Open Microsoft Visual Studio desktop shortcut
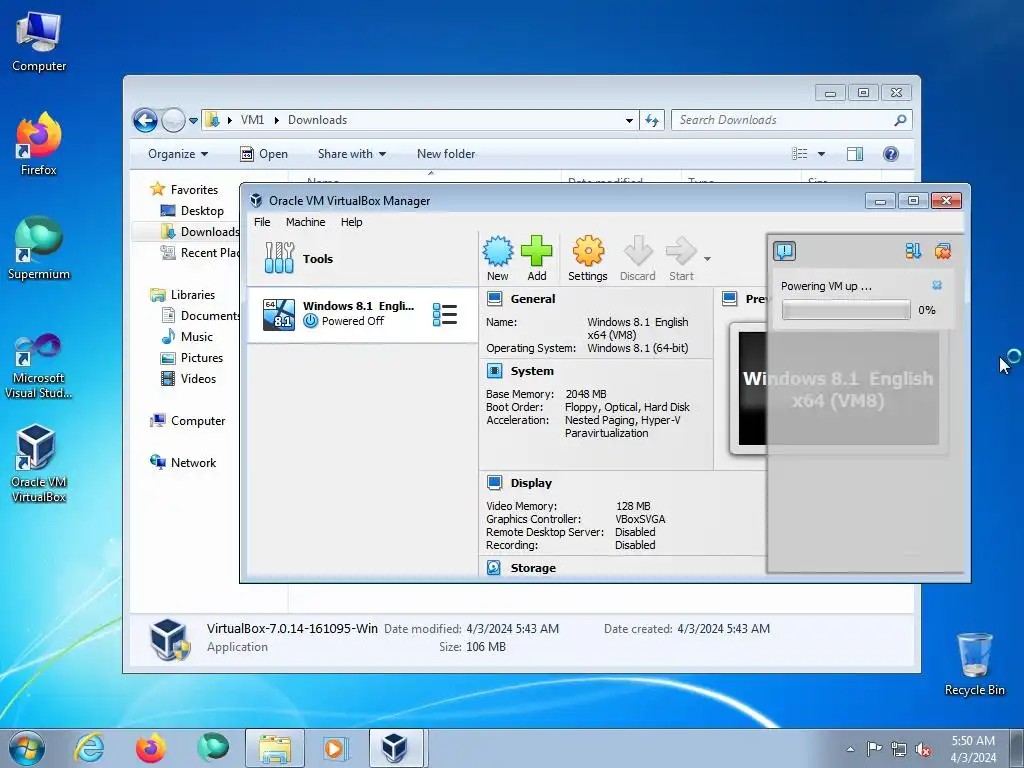Image resolution: width=1024 pixels, height=768 pixels. pyautogui.click(x=39, y=366)
